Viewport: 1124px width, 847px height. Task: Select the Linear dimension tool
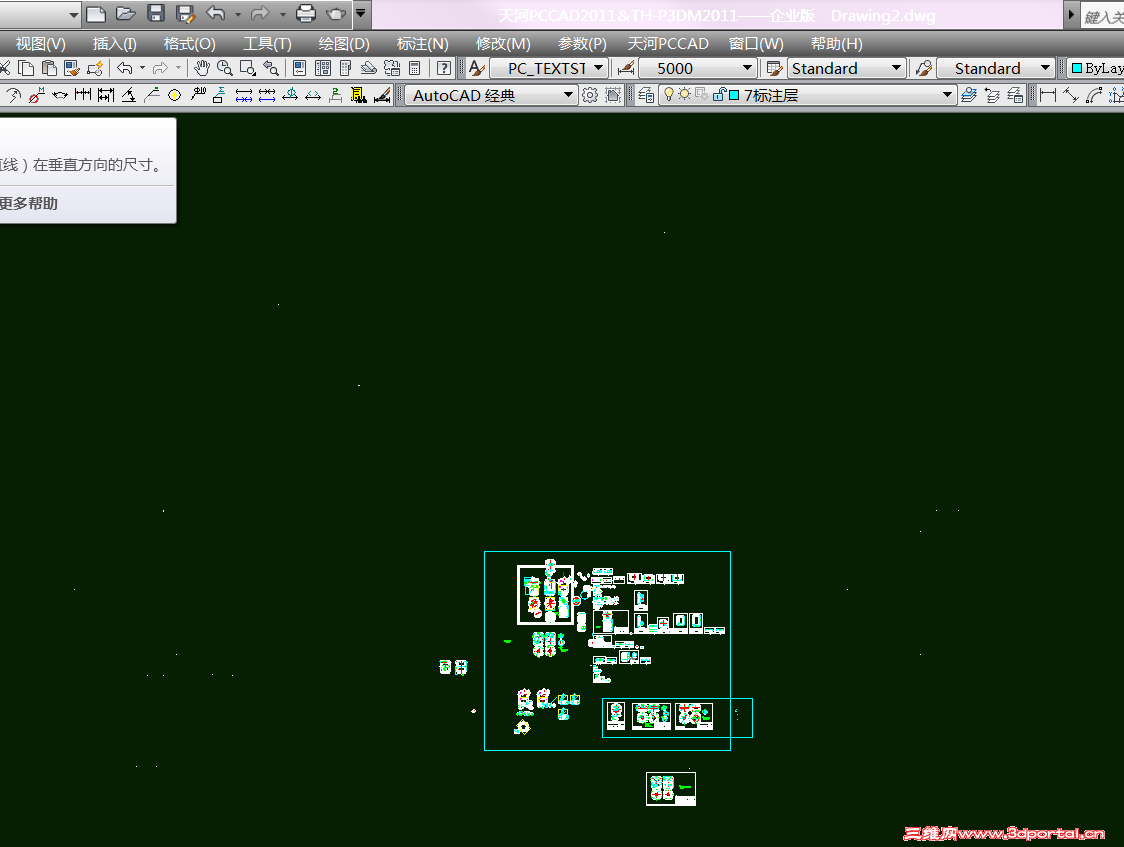[1048, 95]
